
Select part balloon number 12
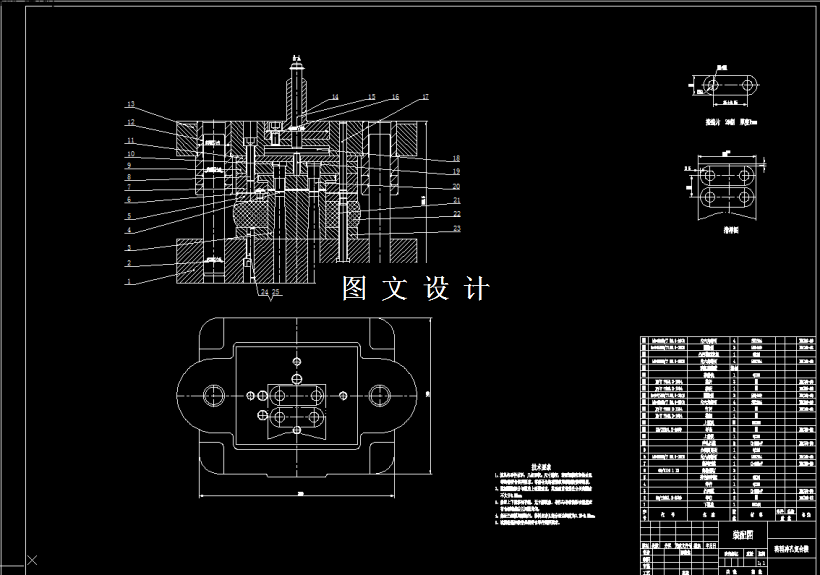click(131, 122)
